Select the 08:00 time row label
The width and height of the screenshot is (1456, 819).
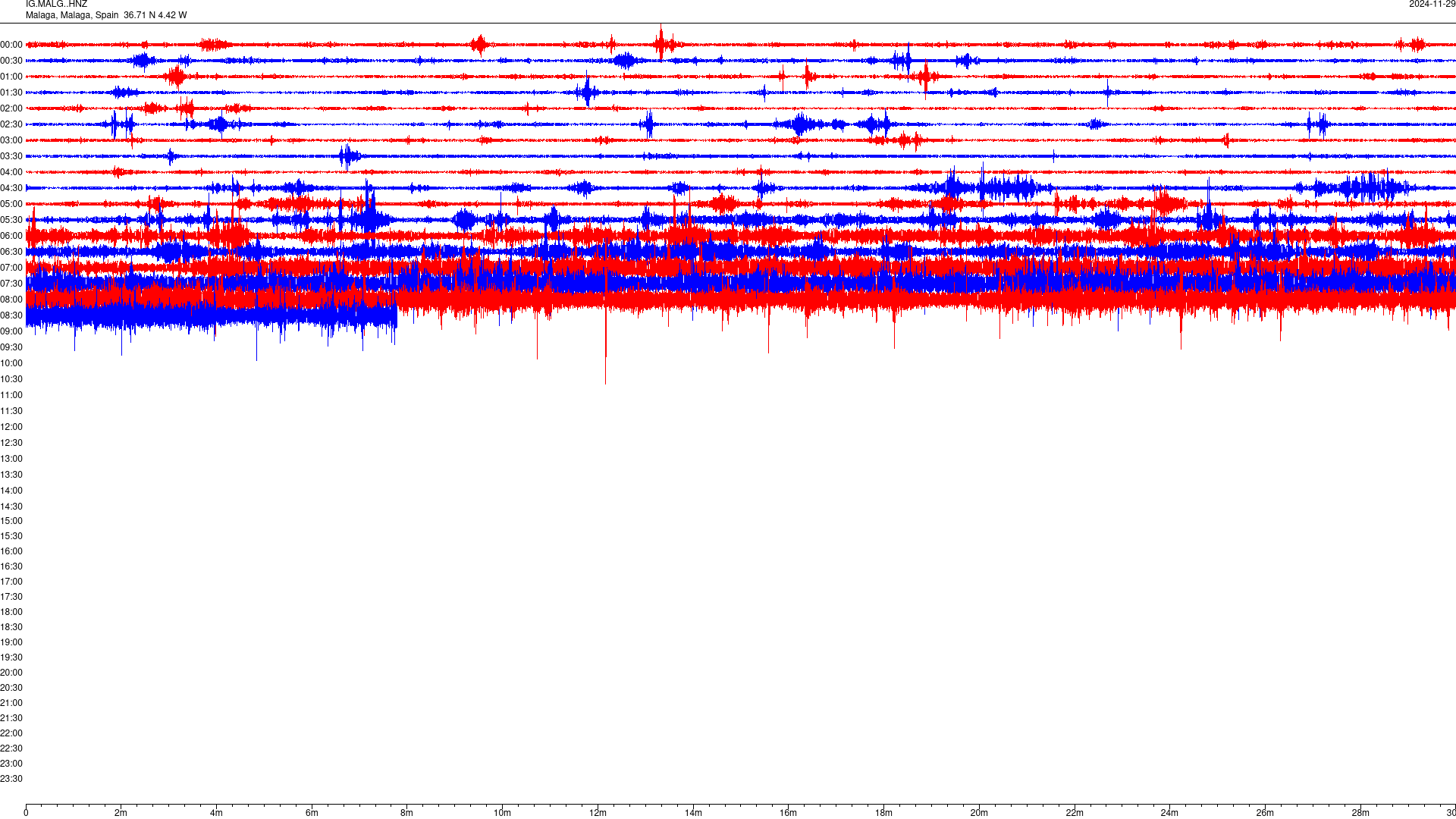pyautogui.click(x=11, y=300)
